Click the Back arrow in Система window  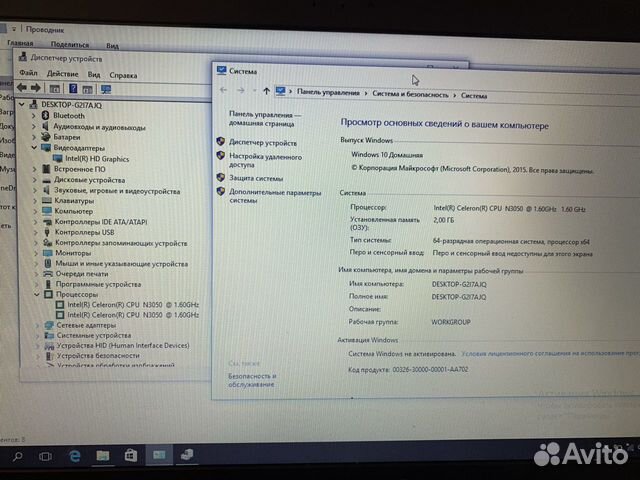coord(223,90)
